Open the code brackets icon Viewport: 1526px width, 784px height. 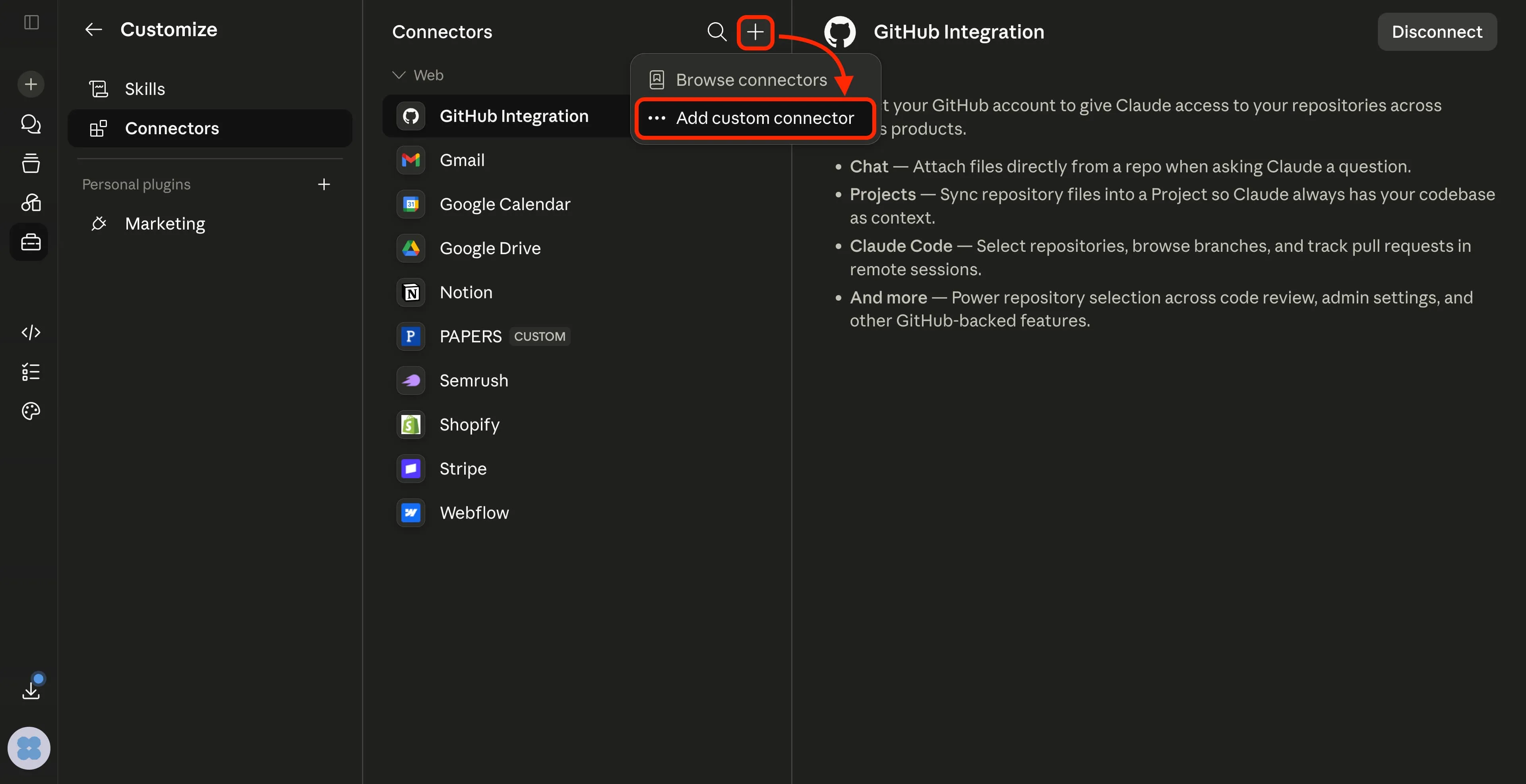(31, 332)
